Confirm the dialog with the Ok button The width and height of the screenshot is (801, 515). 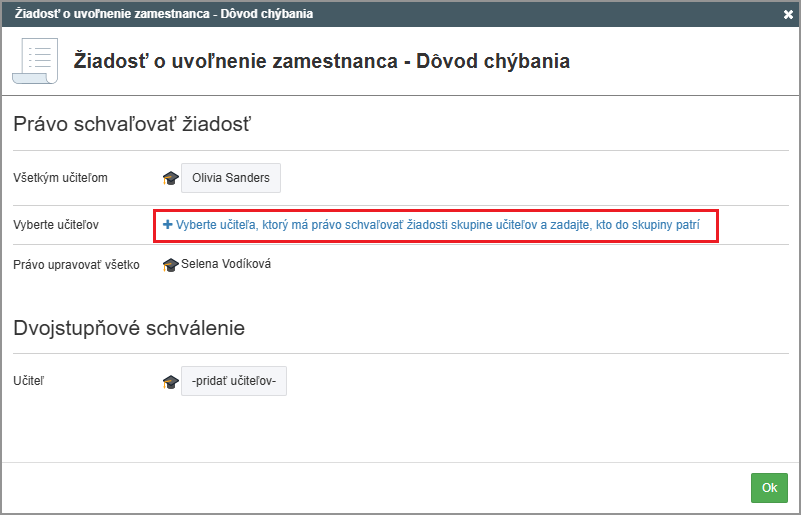(x=769, y=488)
